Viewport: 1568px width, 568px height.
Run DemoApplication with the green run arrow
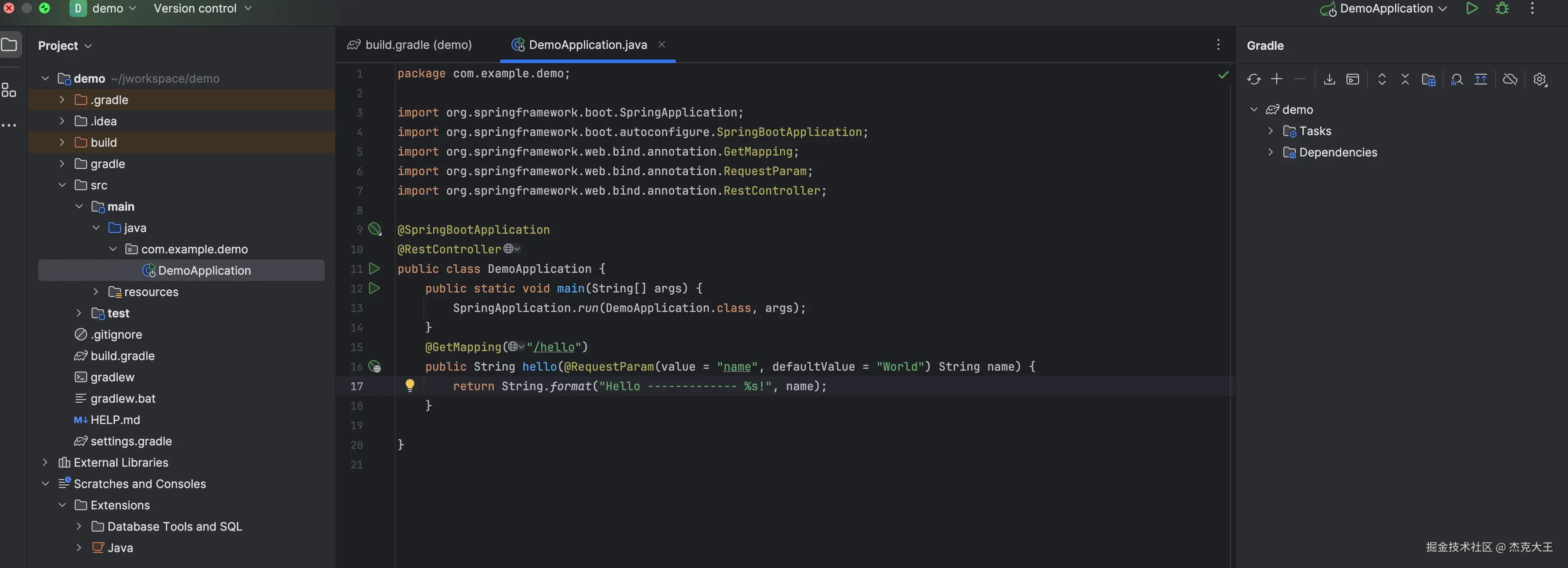pos(1472,8)
